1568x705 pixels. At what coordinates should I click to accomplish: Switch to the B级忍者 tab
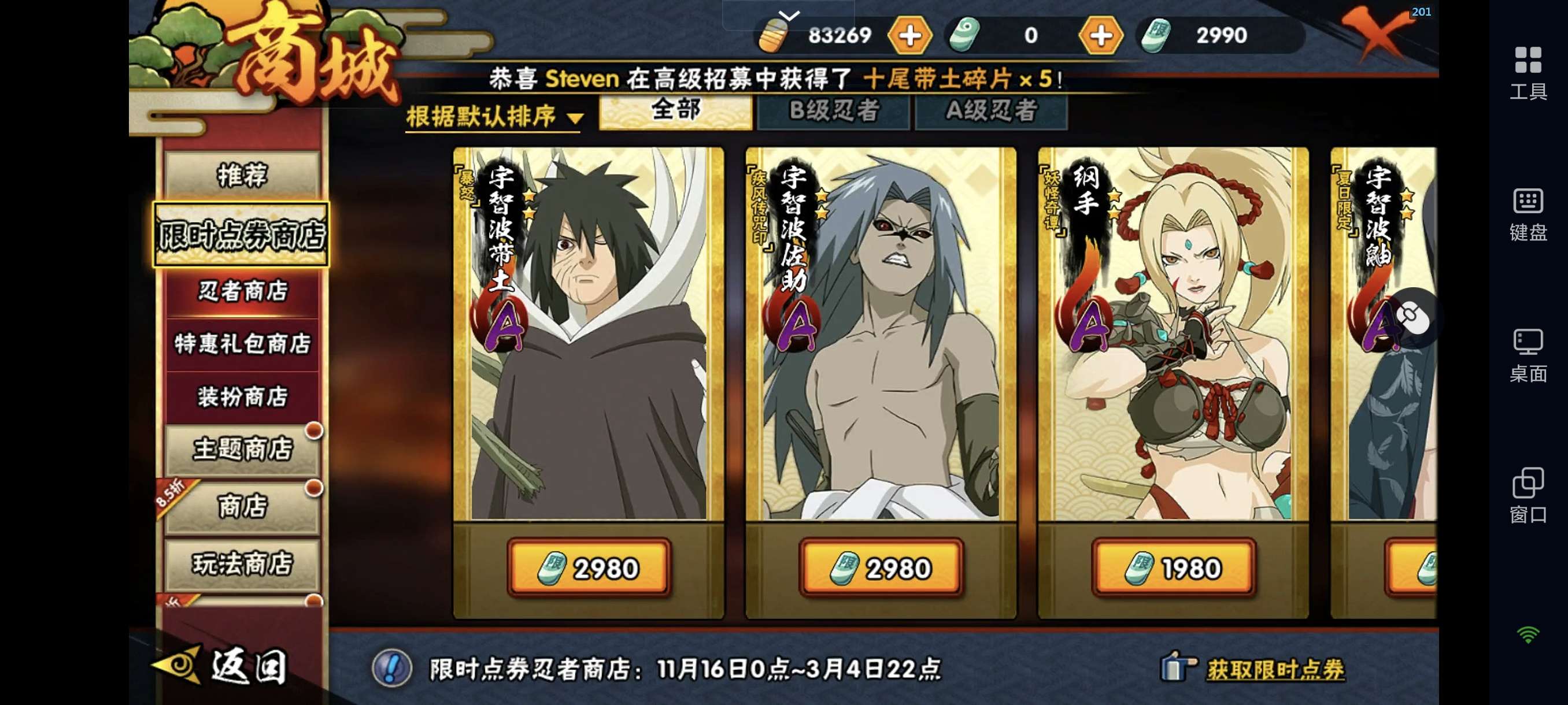[834, 112]
